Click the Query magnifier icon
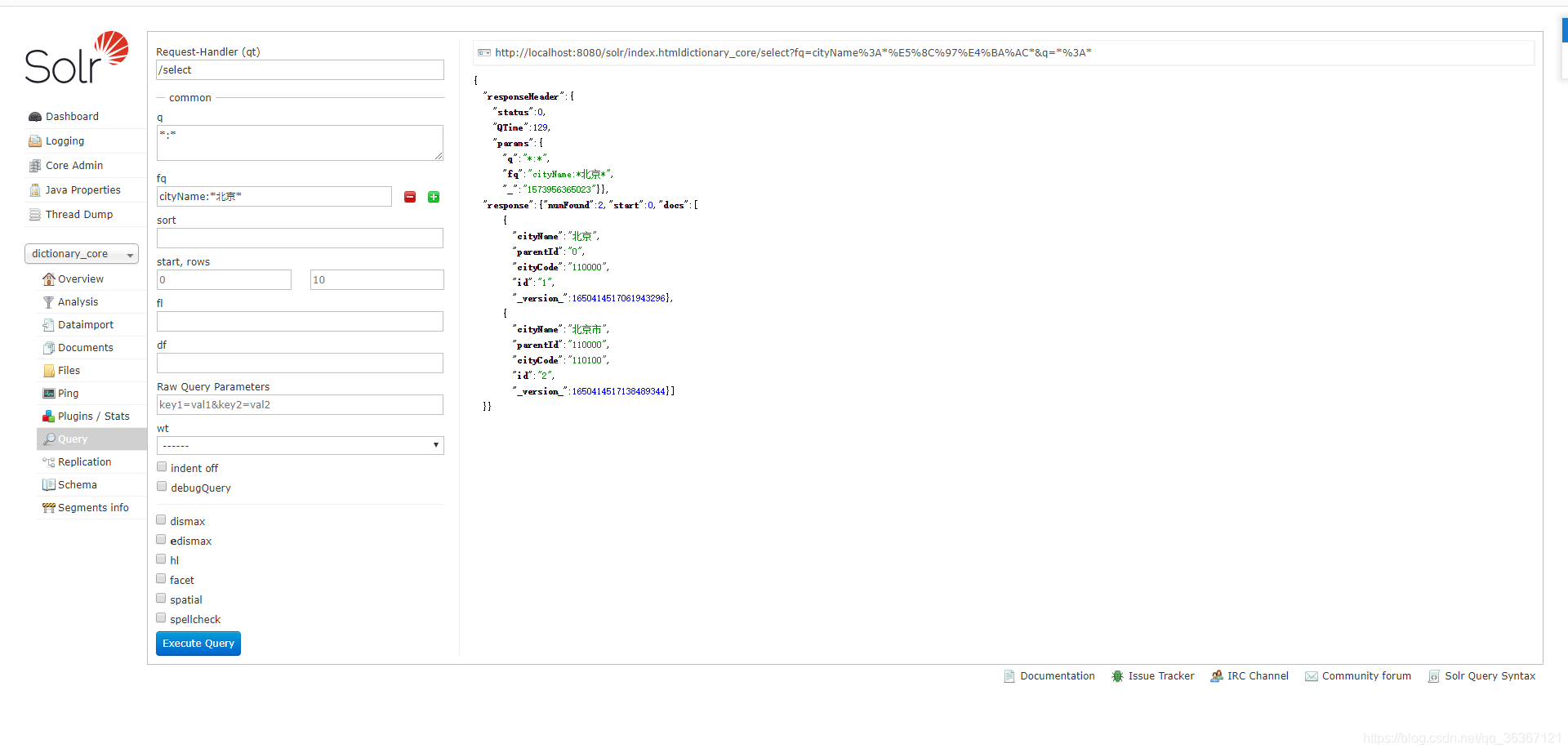1568x753 pixels. (x=49, y=439)
